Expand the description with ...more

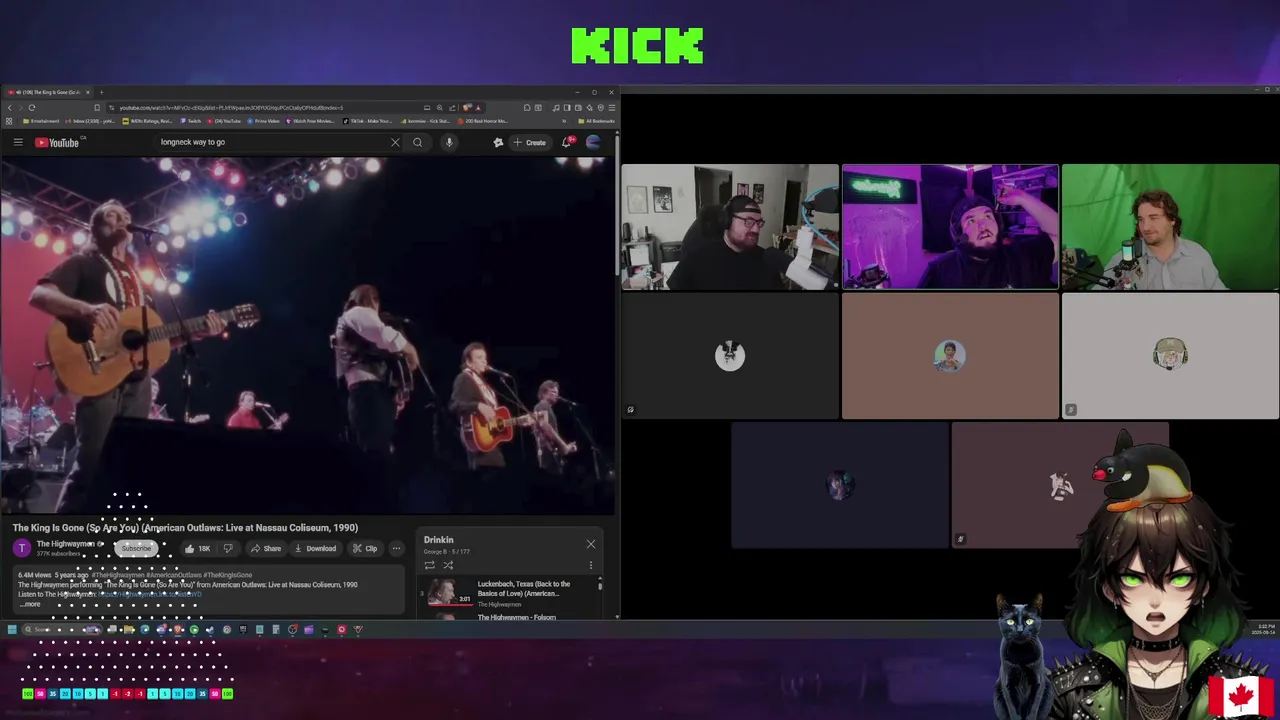point(30,604)
